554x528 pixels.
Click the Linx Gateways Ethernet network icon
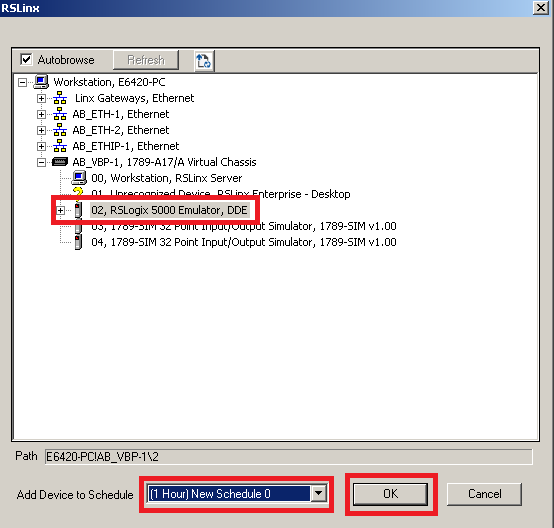click(60, 98)
